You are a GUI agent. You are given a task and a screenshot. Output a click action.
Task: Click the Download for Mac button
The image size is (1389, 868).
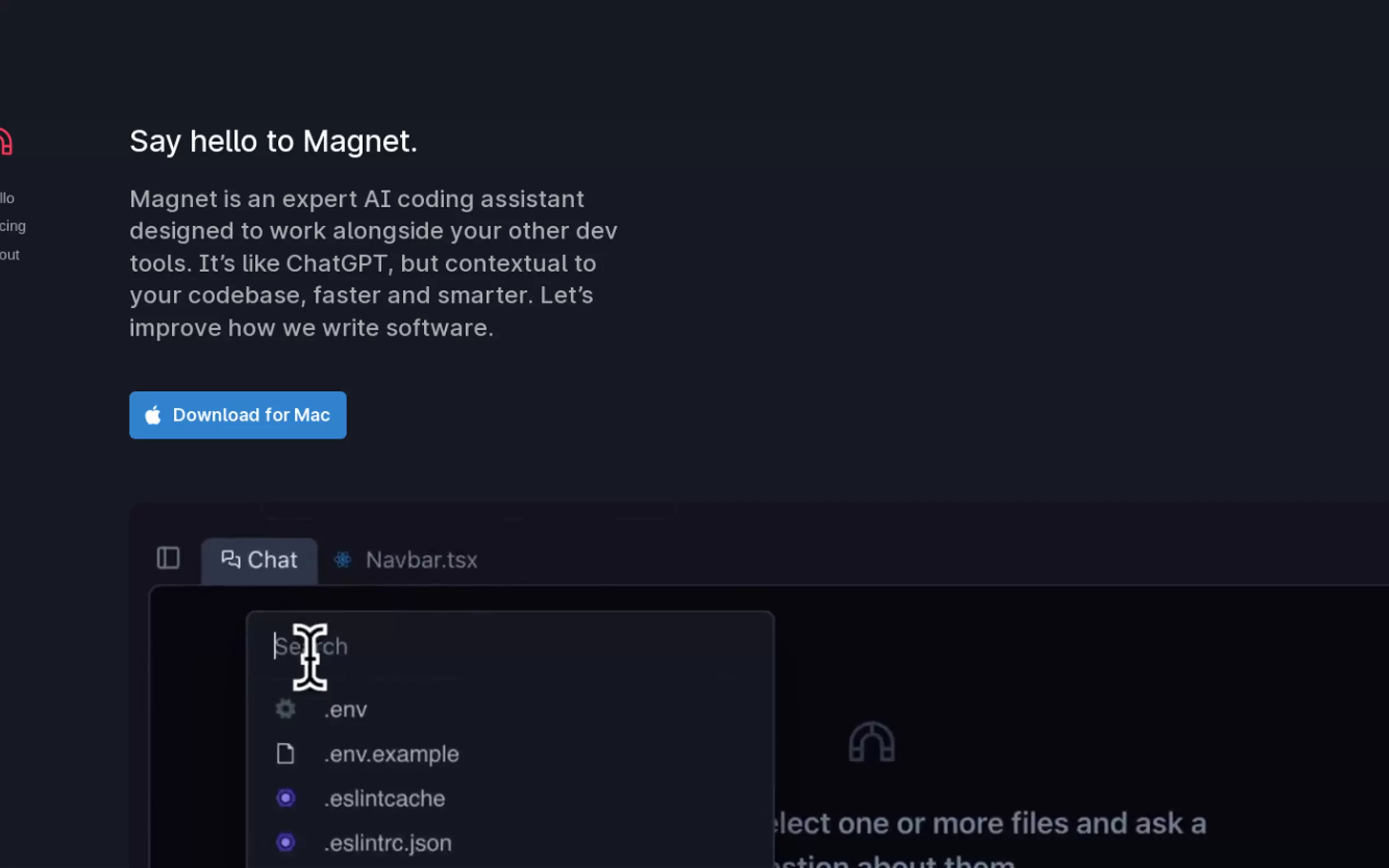(238, 414)
